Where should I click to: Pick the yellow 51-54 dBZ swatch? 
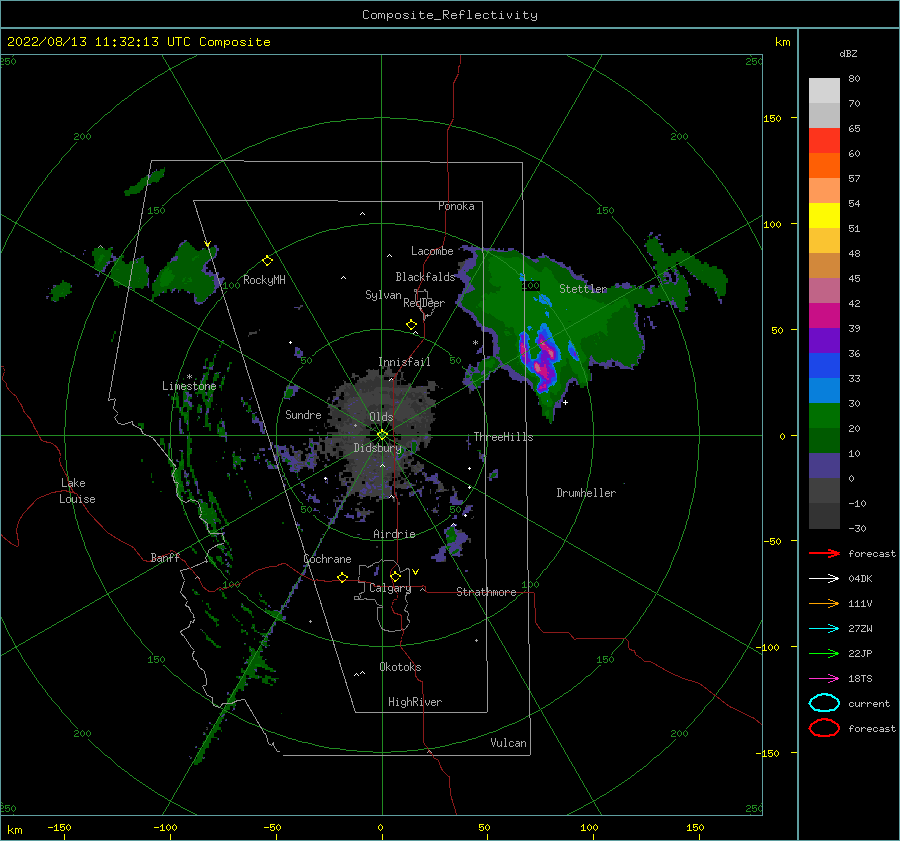tap(824, 215)
